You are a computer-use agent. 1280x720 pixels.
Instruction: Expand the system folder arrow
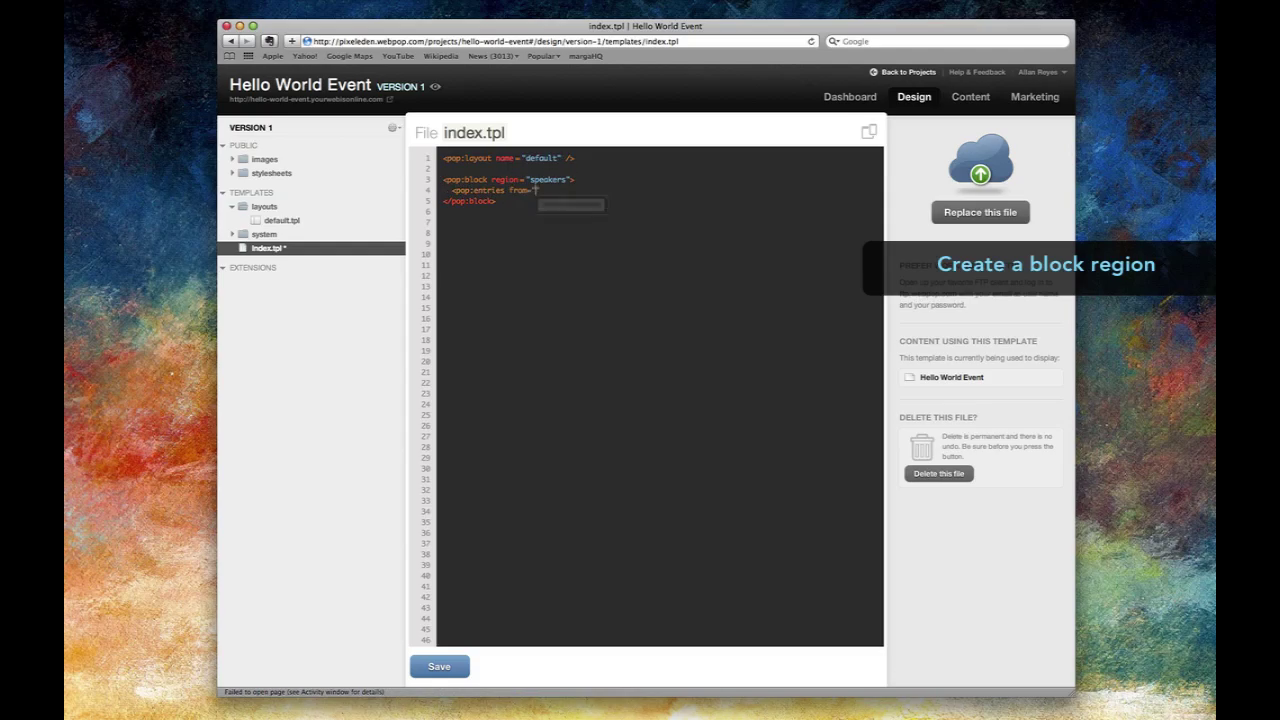(232, 234)
